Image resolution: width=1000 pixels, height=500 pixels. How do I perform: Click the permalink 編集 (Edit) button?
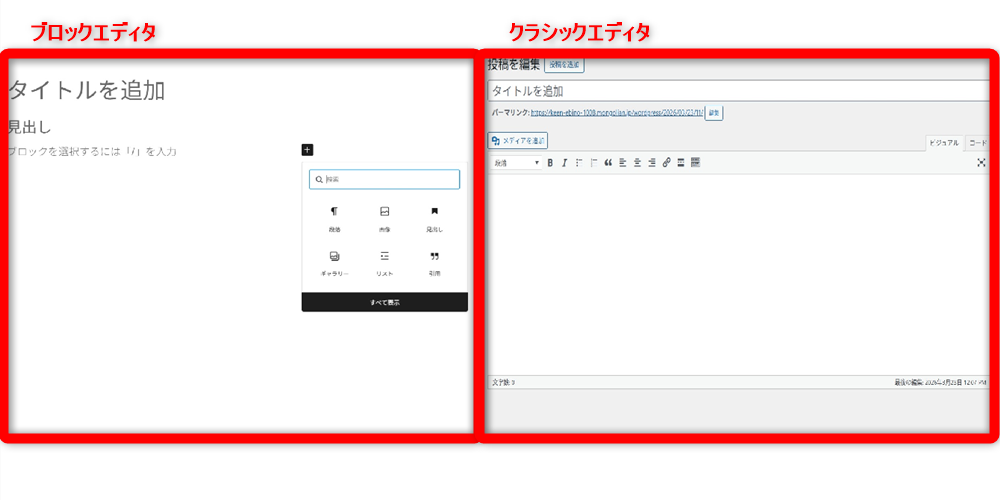click(x=714, y=113)
